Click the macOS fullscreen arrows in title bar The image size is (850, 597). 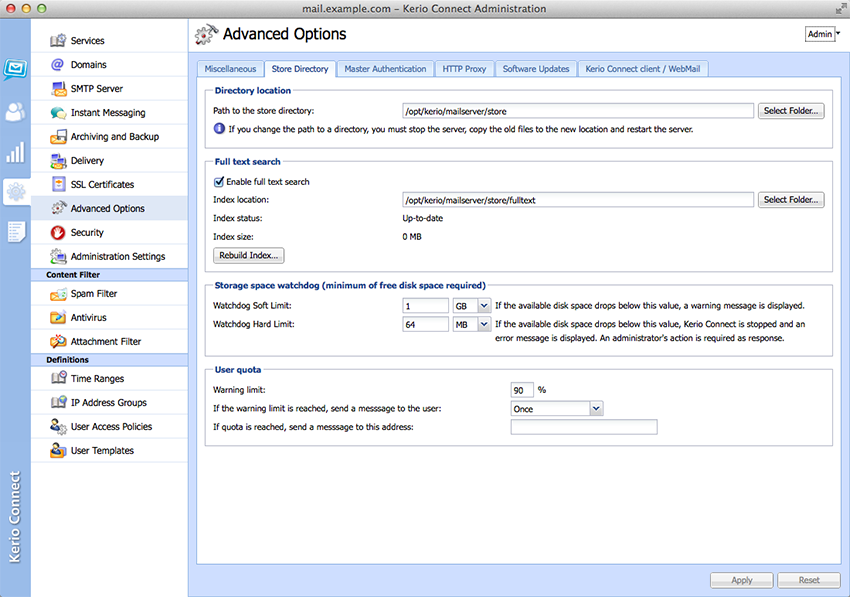tap(840, 8)
